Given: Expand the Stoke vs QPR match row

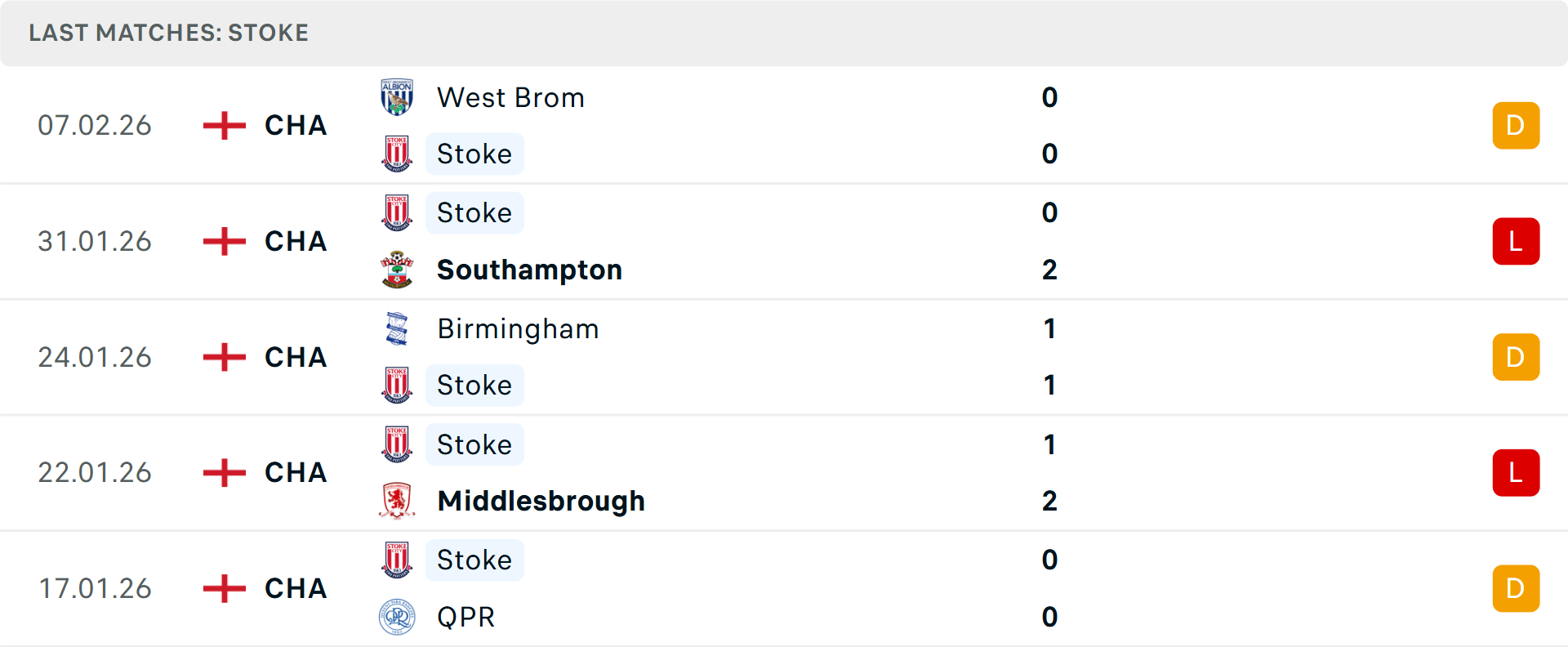Looking at the screenshot, I should click(784, 588).
